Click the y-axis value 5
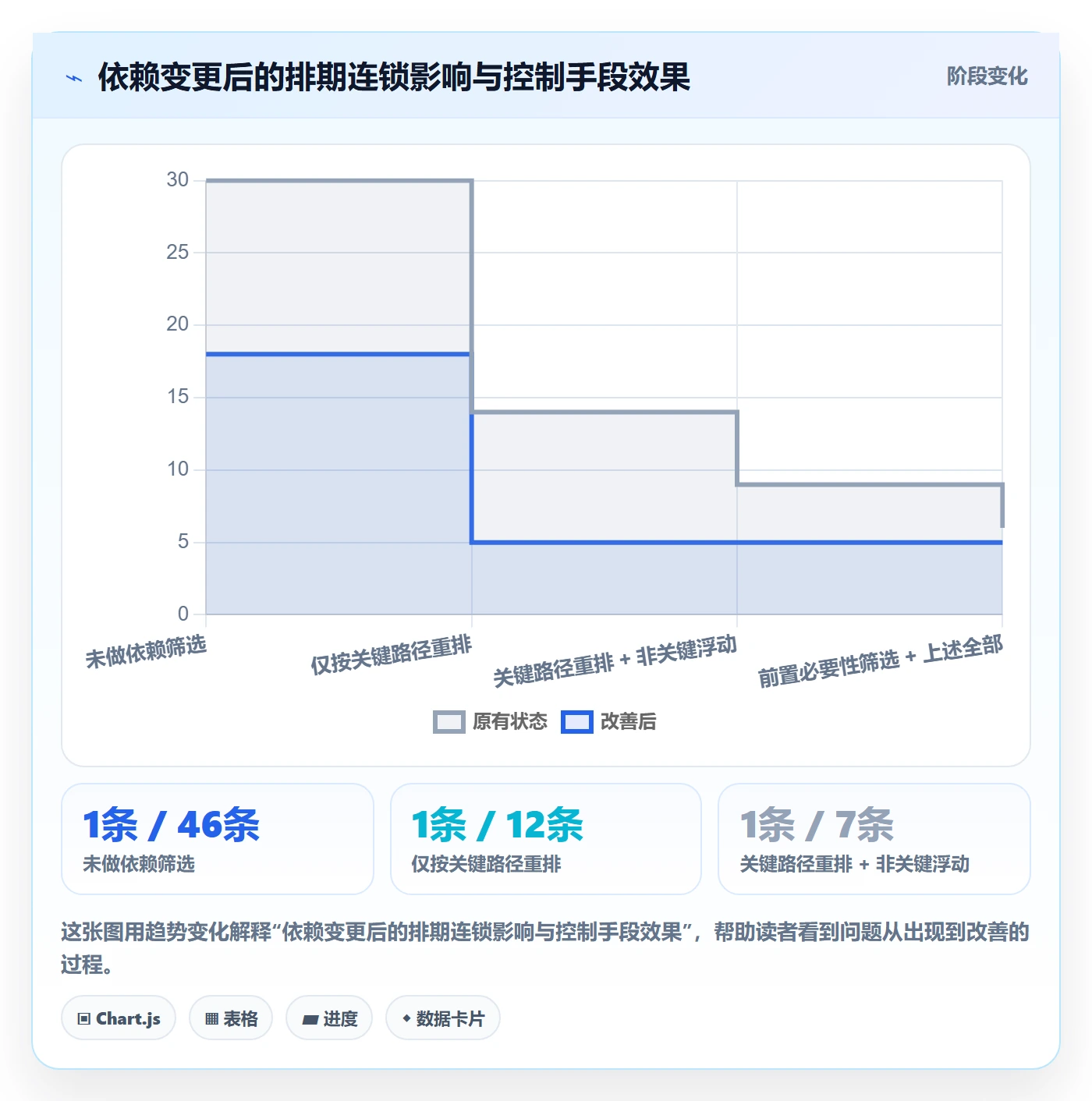 [183, 542]
